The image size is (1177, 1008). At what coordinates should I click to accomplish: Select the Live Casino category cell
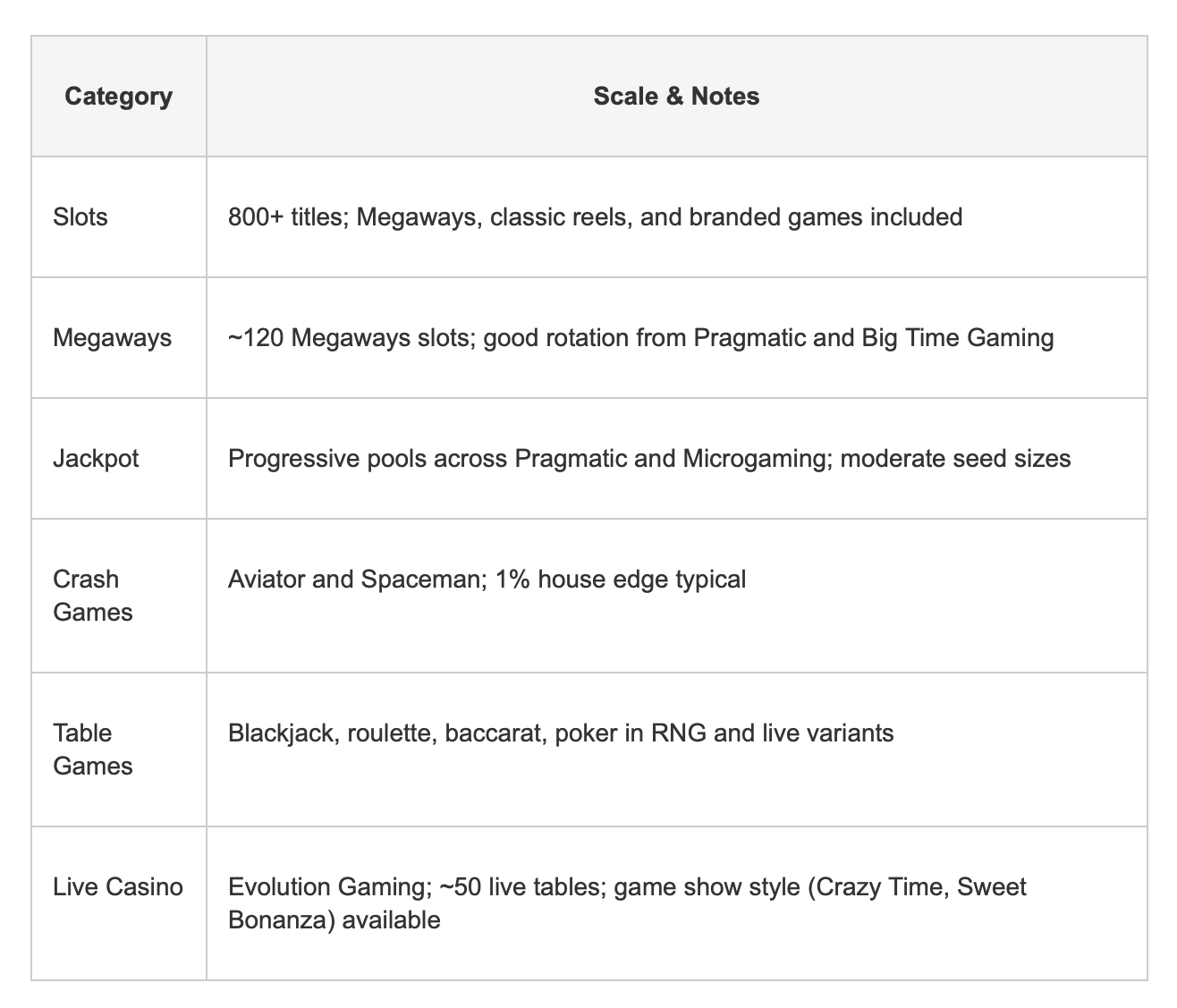[118, 902]
